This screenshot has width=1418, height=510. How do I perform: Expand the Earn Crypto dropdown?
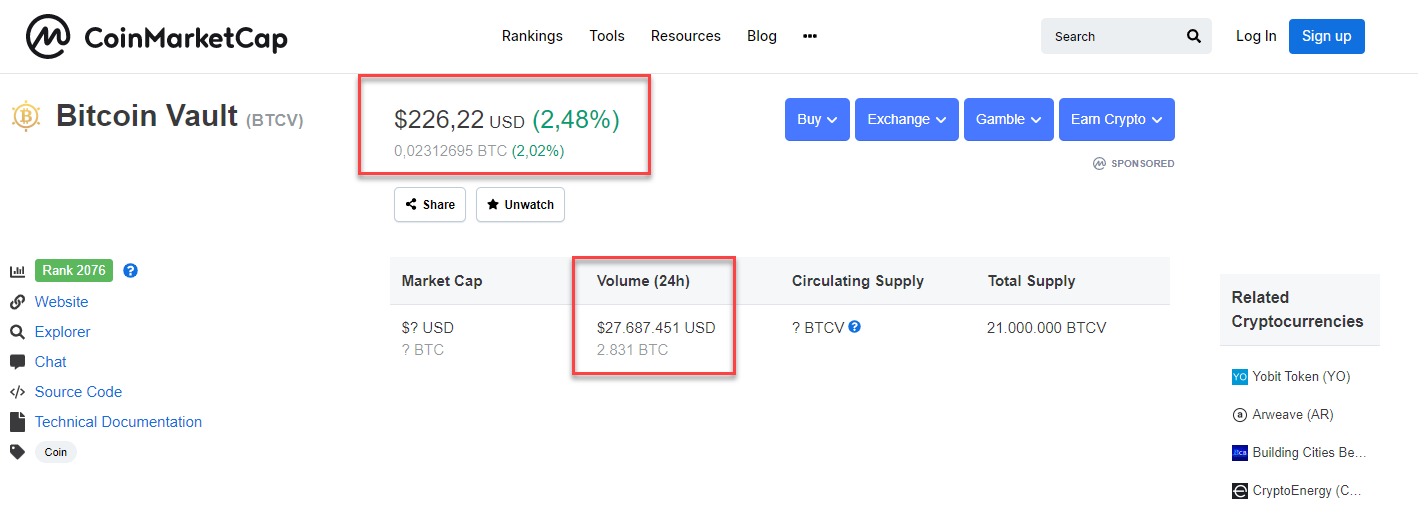[1117, 119]
